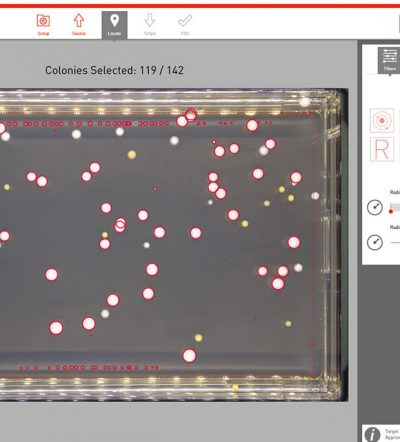Select the unselected colony at plate right edge
The image size is (400, 442).
click(315, 196)
